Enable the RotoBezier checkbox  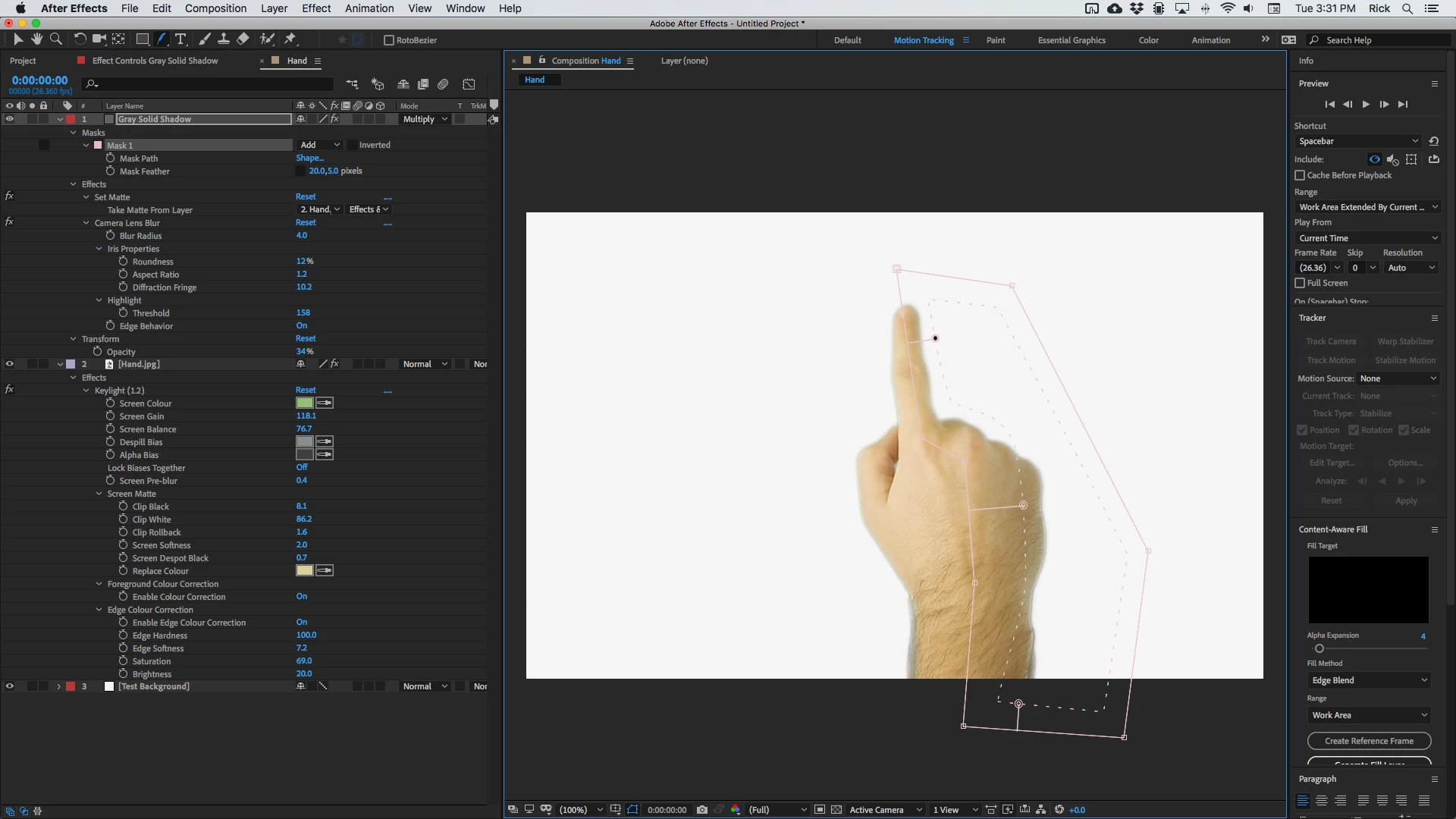coord(389,40)
